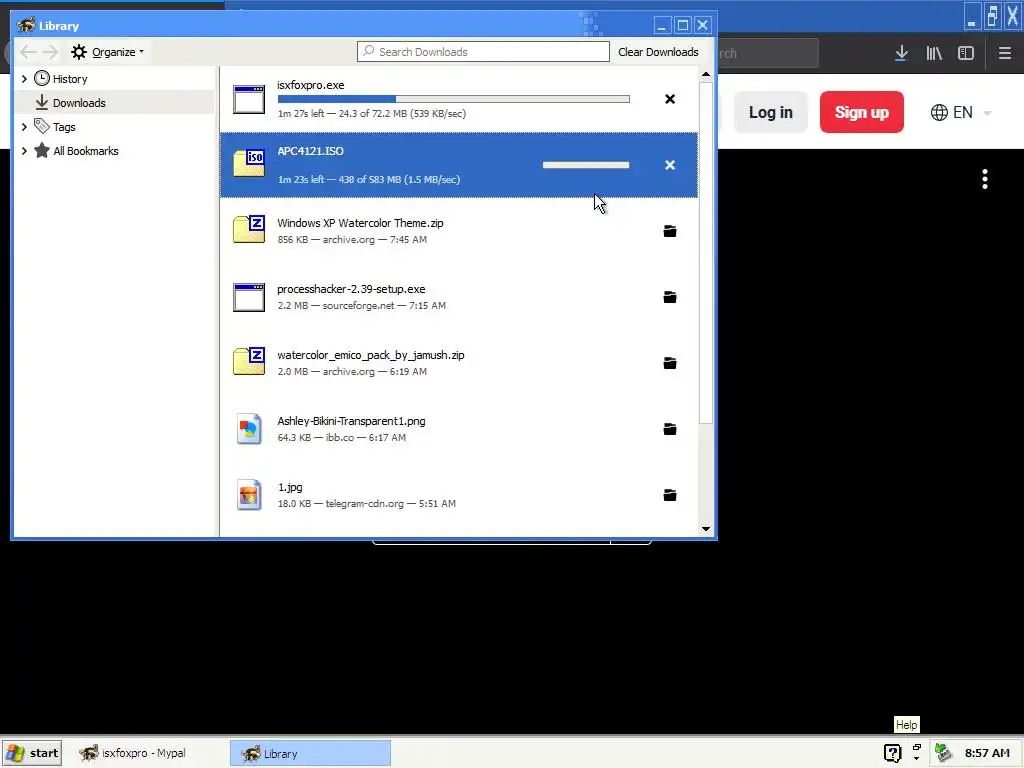Screen dimensions: 1024x768
Task: Open the three-dot page menu
Action: tap(985, 179)
